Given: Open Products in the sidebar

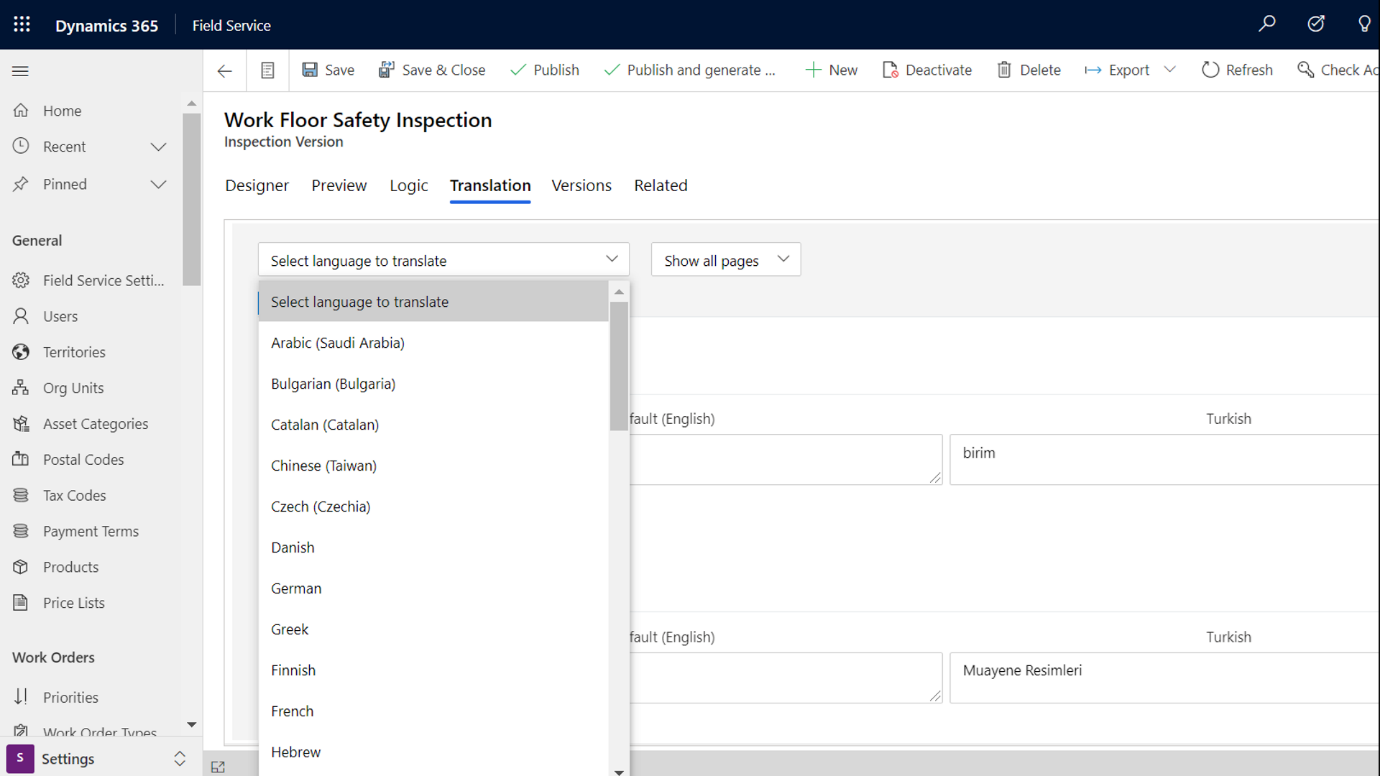Looking at the screenshot, I should (x=72, y=566).
